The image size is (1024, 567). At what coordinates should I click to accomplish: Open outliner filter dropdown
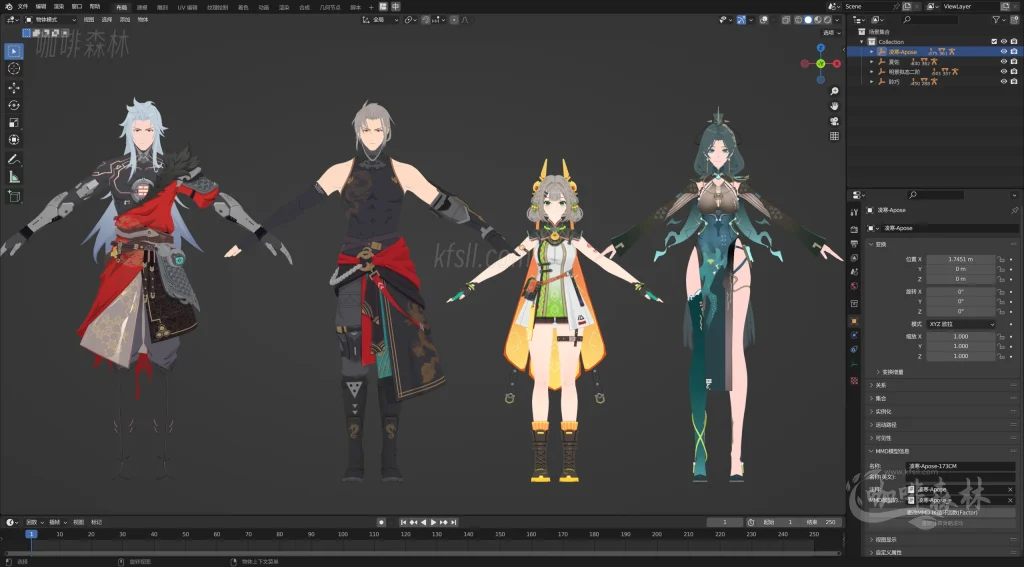pyautogui.click(x=999, y=20)
